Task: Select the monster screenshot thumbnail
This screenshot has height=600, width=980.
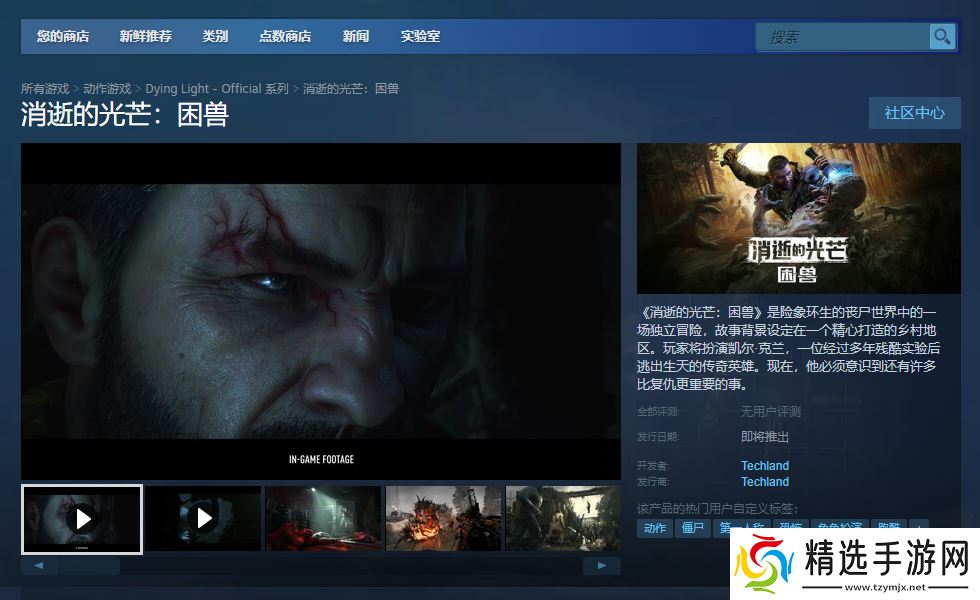Action: click(x=443, y=518)
